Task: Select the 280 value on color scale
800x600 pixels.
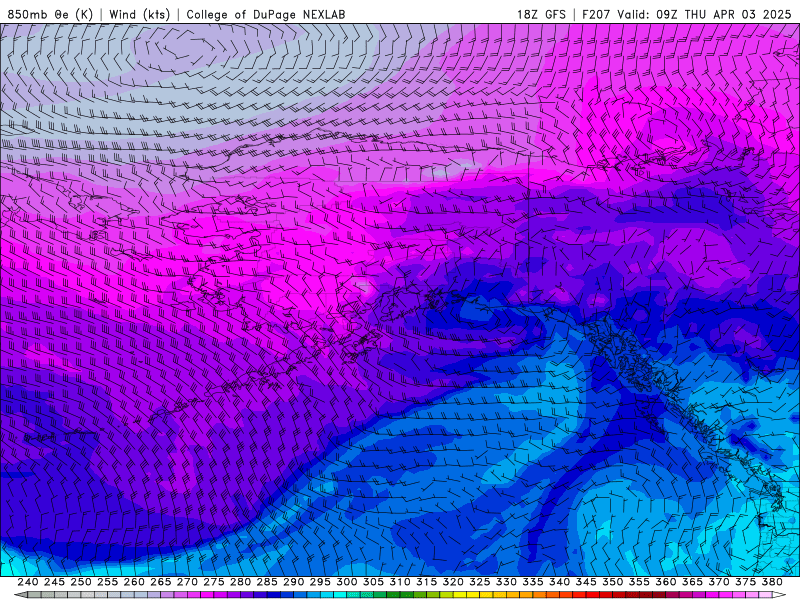Action: (240, 582)
